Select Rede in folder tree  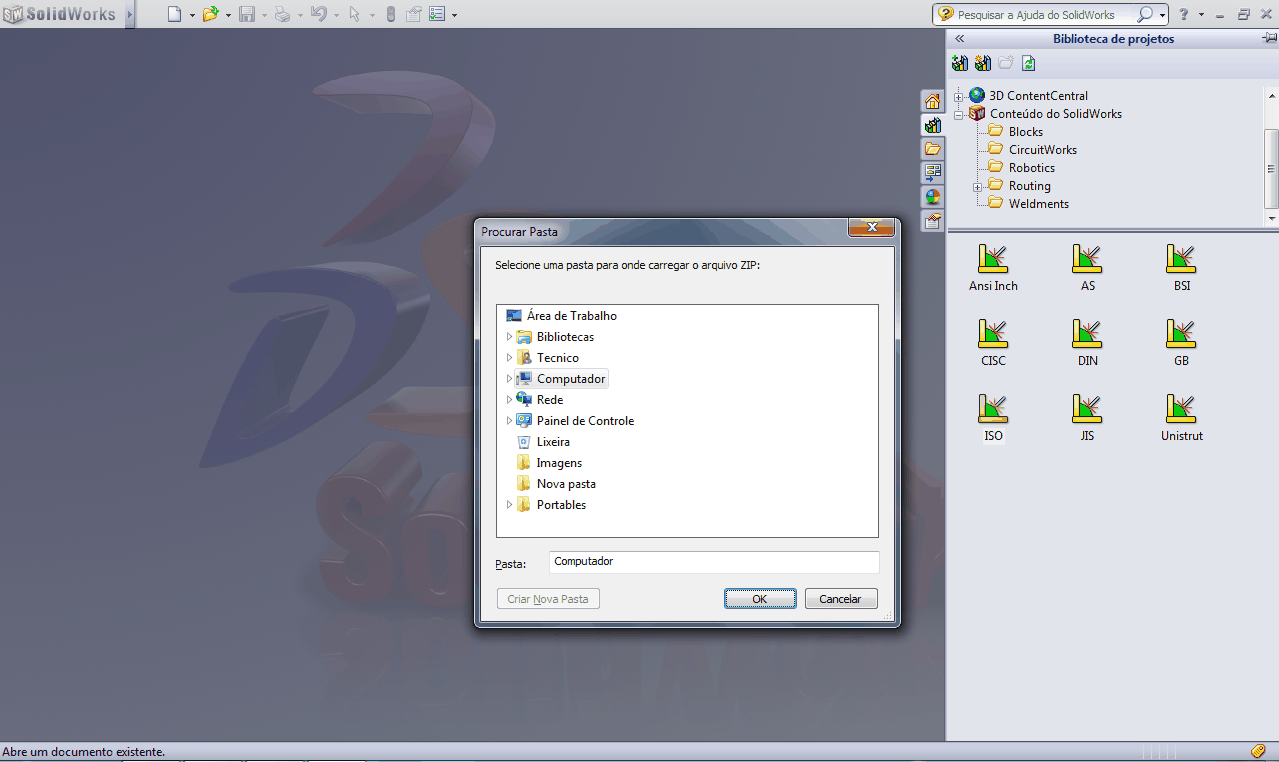540,400
